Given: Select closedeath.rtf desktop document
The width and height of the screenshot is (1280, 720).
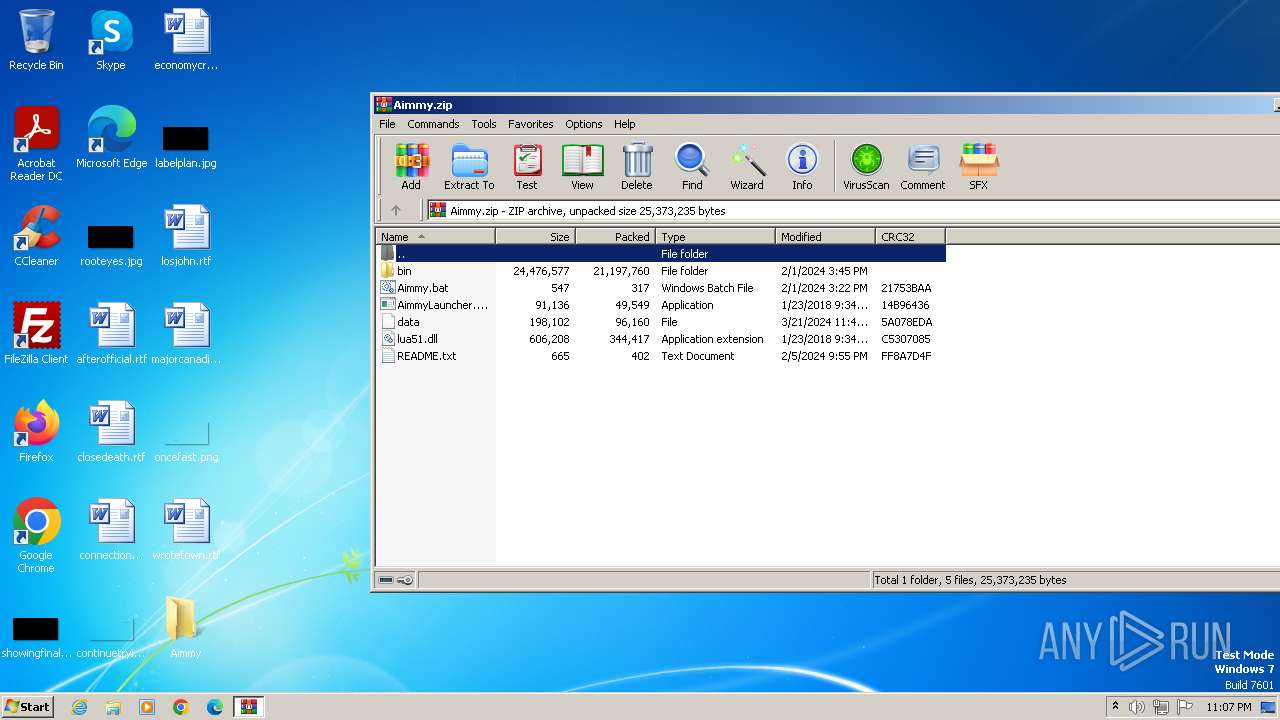Looking at the screenshot, I should point(111,432).
